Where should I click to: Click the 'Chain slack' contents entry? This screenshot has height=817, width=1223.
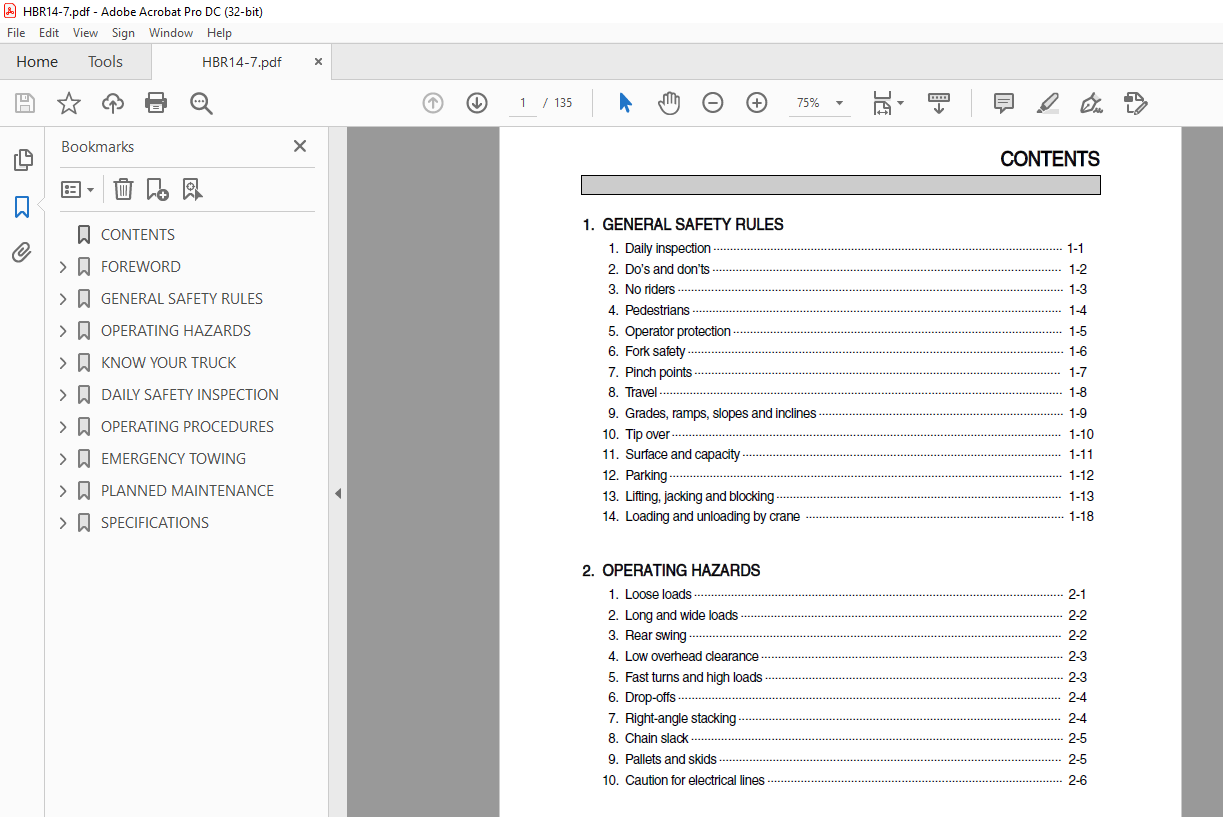point(657,739)
